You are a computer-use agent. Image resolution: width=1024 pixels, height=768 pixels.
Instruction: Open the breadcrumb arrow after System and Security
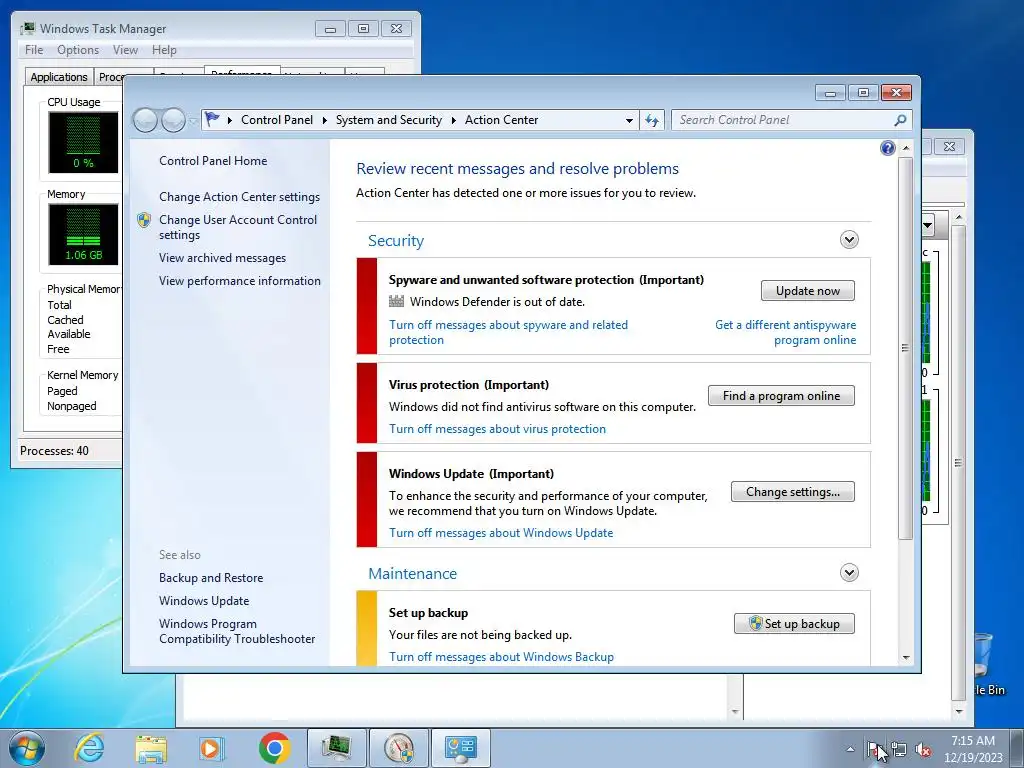point(453,120)
